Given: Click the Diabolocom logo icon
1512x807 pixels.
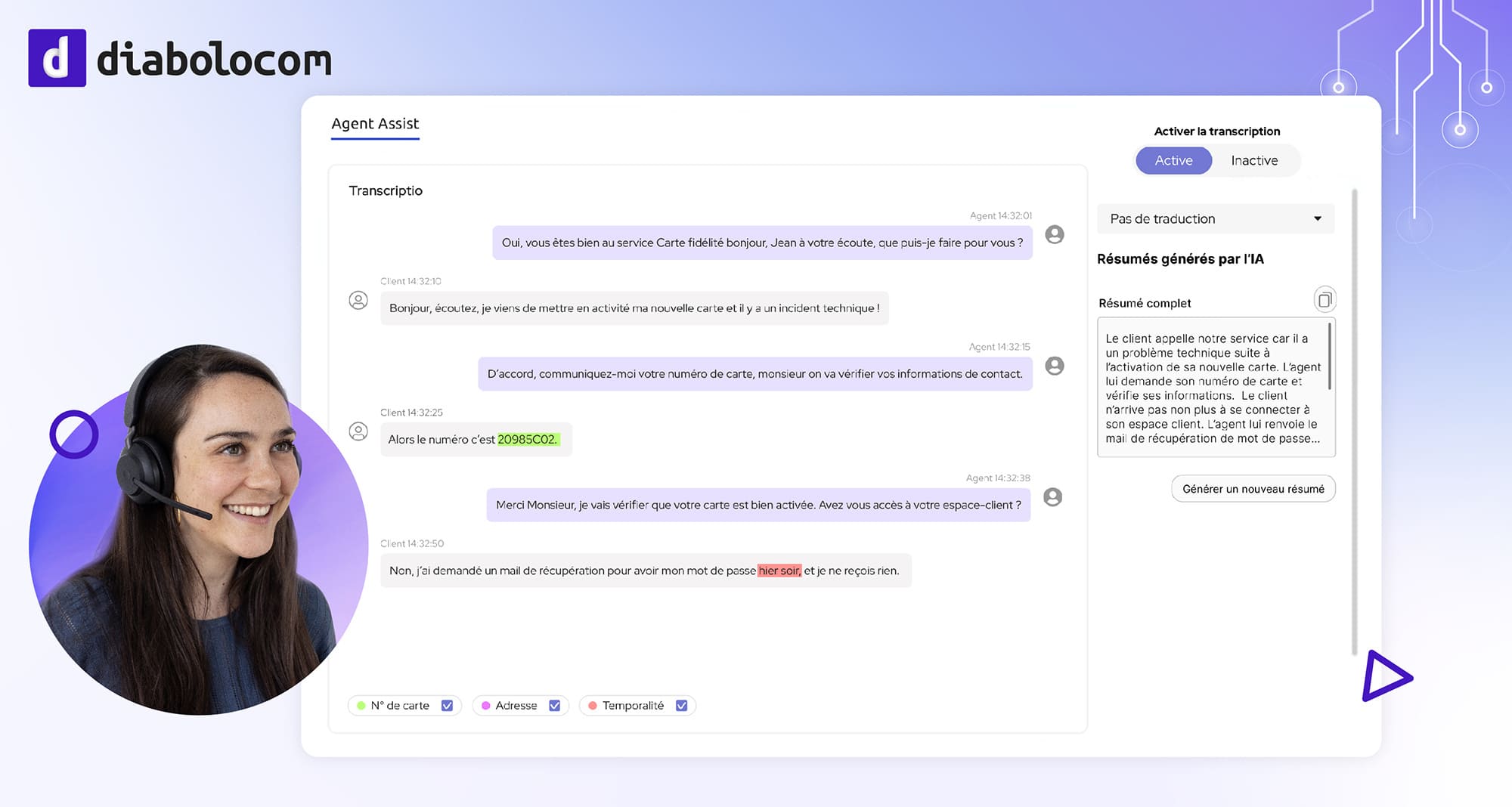Looking at the screenshot, I should click(x=56, y=57).
